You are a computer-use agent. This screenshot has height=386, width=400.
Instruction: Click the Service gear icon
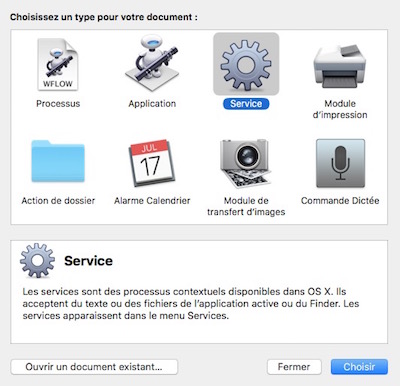[246, 64]
